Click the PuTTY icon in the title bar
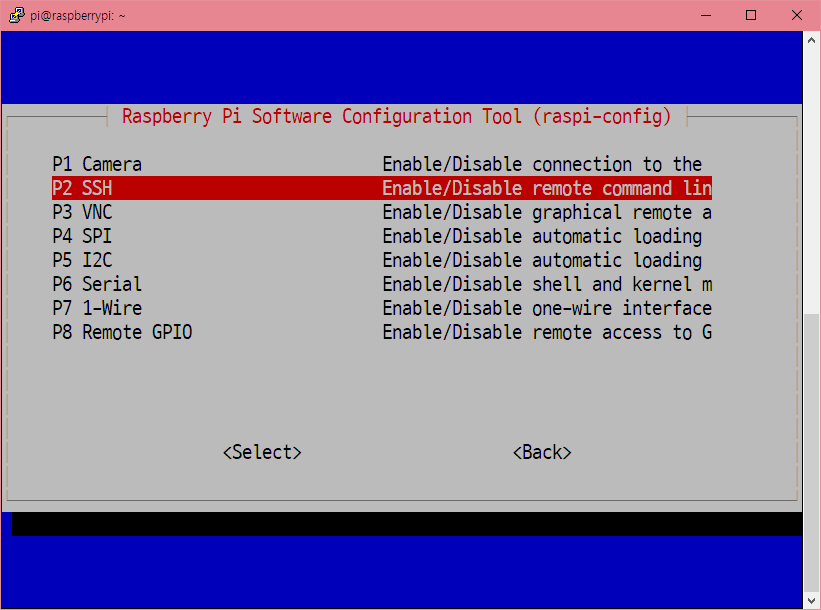Screen dimensions: 821x610 17,15
